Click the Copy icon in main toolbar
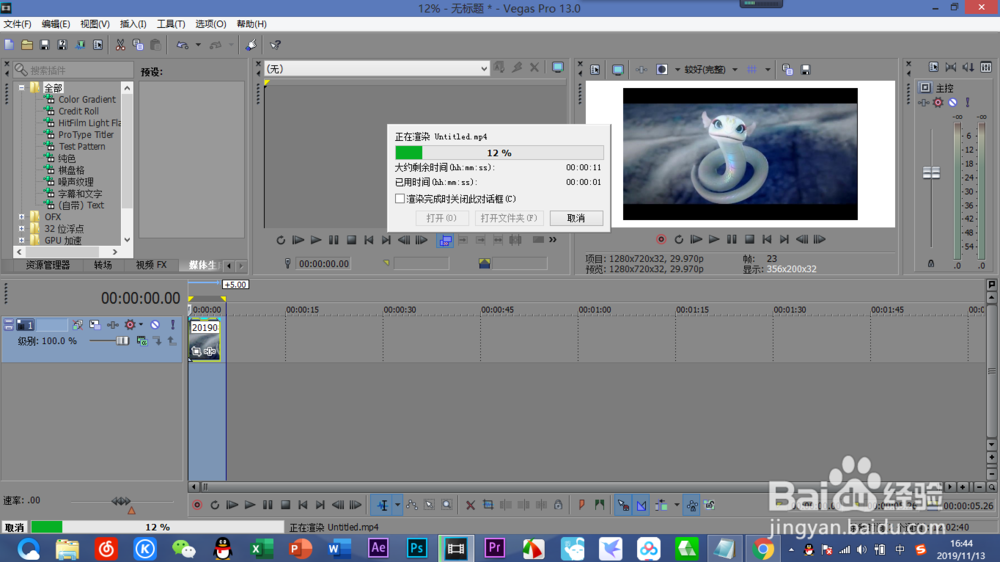This screenshot has height=562, width=1000. [138, 45]
